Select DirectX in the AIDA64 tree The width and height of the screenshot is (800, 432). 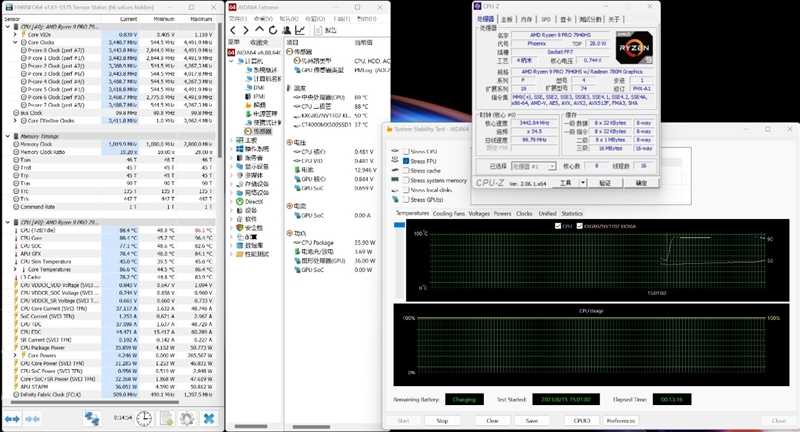click(253, 201)
